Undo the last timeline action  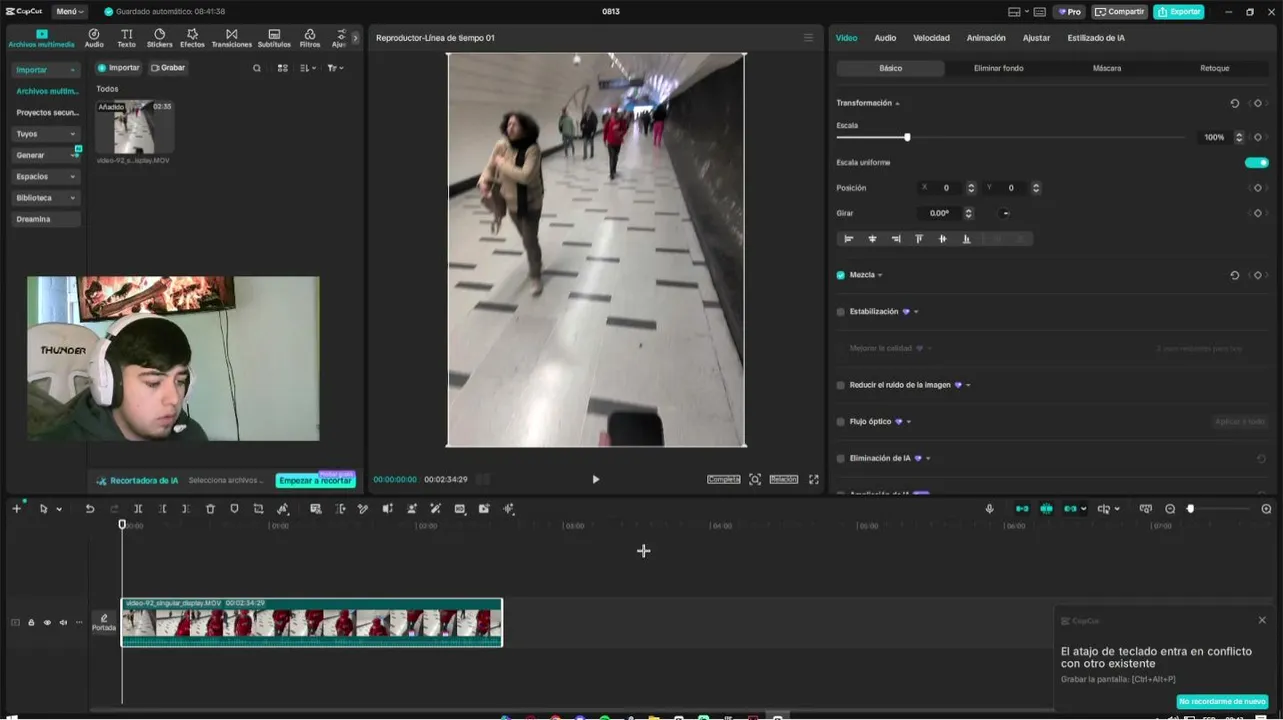(90, 509)
